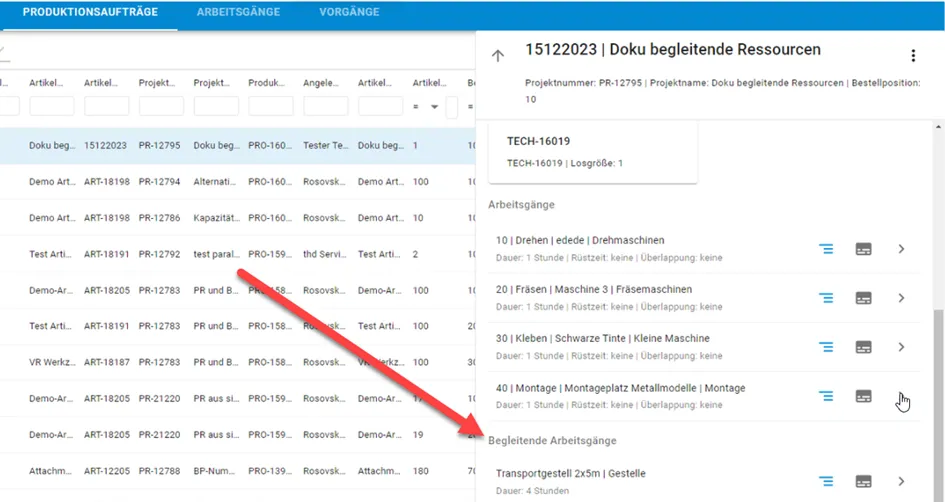Expand the Transportgestell 2x5m chevron

901,481
